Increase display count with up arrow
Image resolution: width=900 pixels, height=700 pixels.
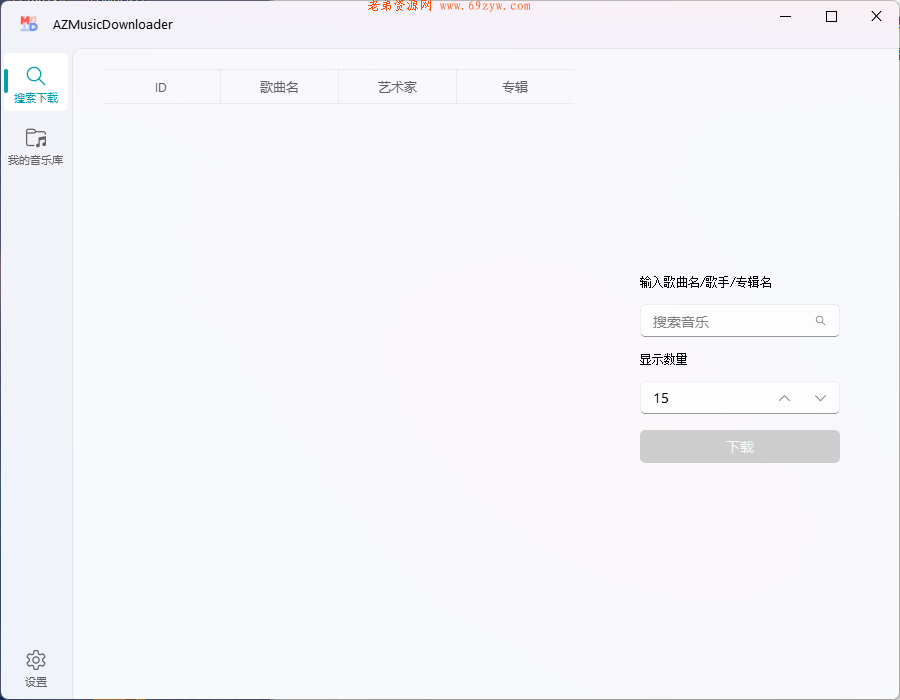[x=784, y=398]
